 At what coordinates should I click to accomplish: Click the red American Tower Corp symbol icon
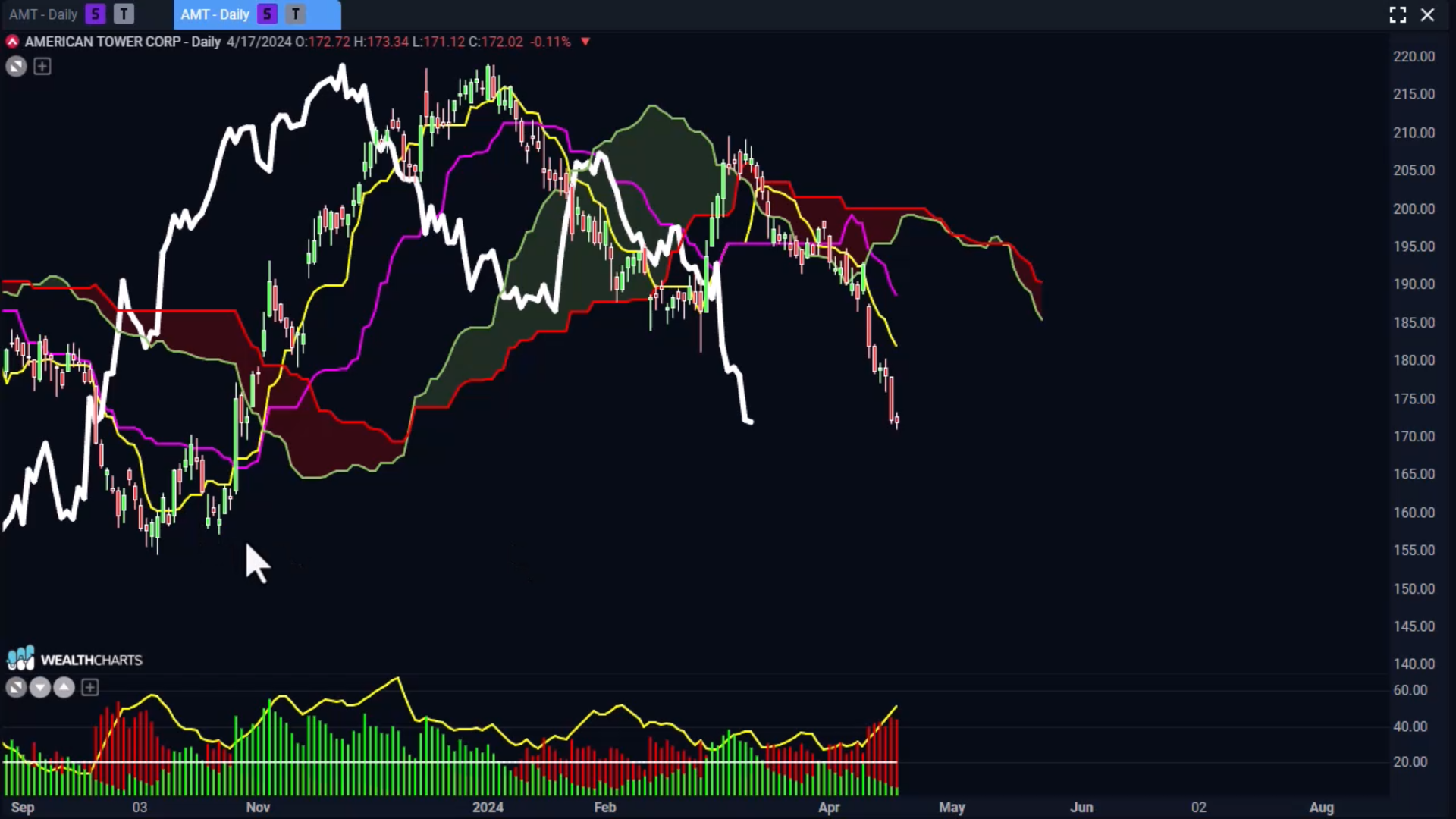[x=12, y=42]
